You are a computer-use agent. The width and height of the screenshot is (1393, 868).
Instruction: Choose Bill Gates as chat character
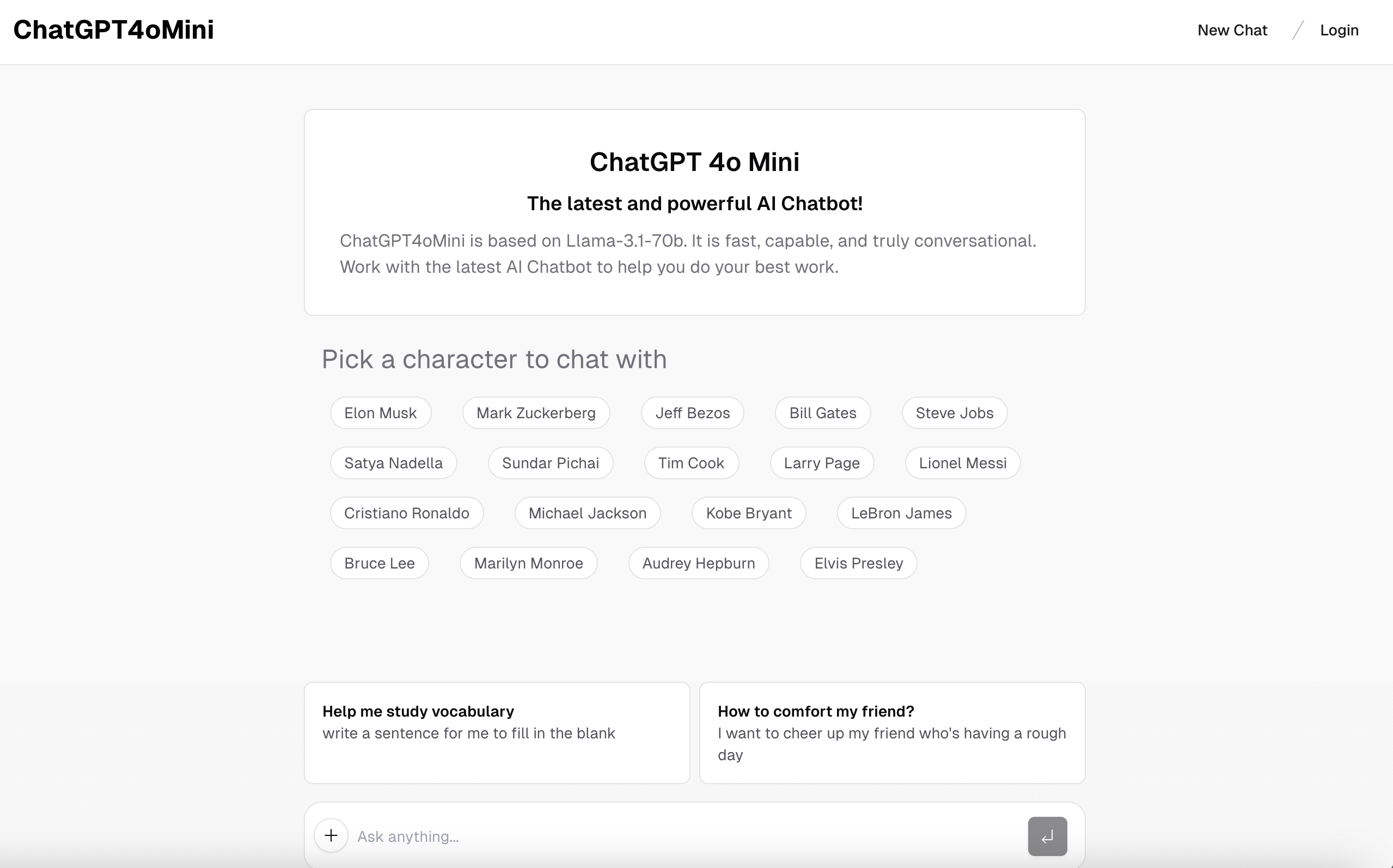tap(822, 413)
